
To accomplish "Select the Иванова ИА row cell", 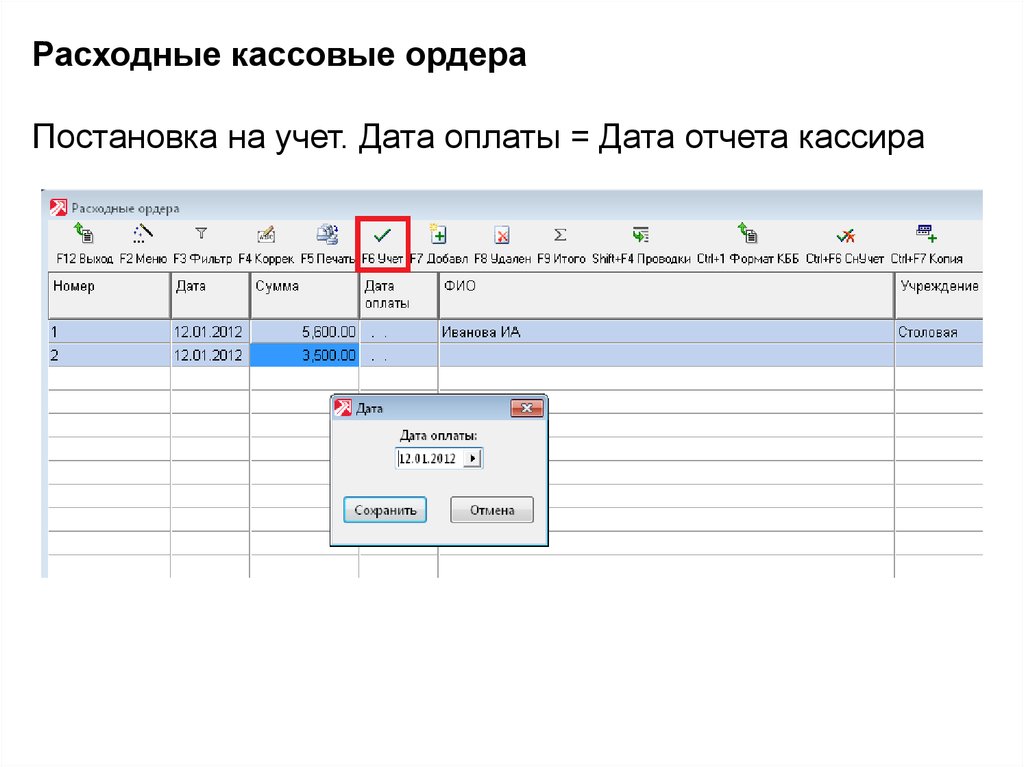I will click(665, 332).
